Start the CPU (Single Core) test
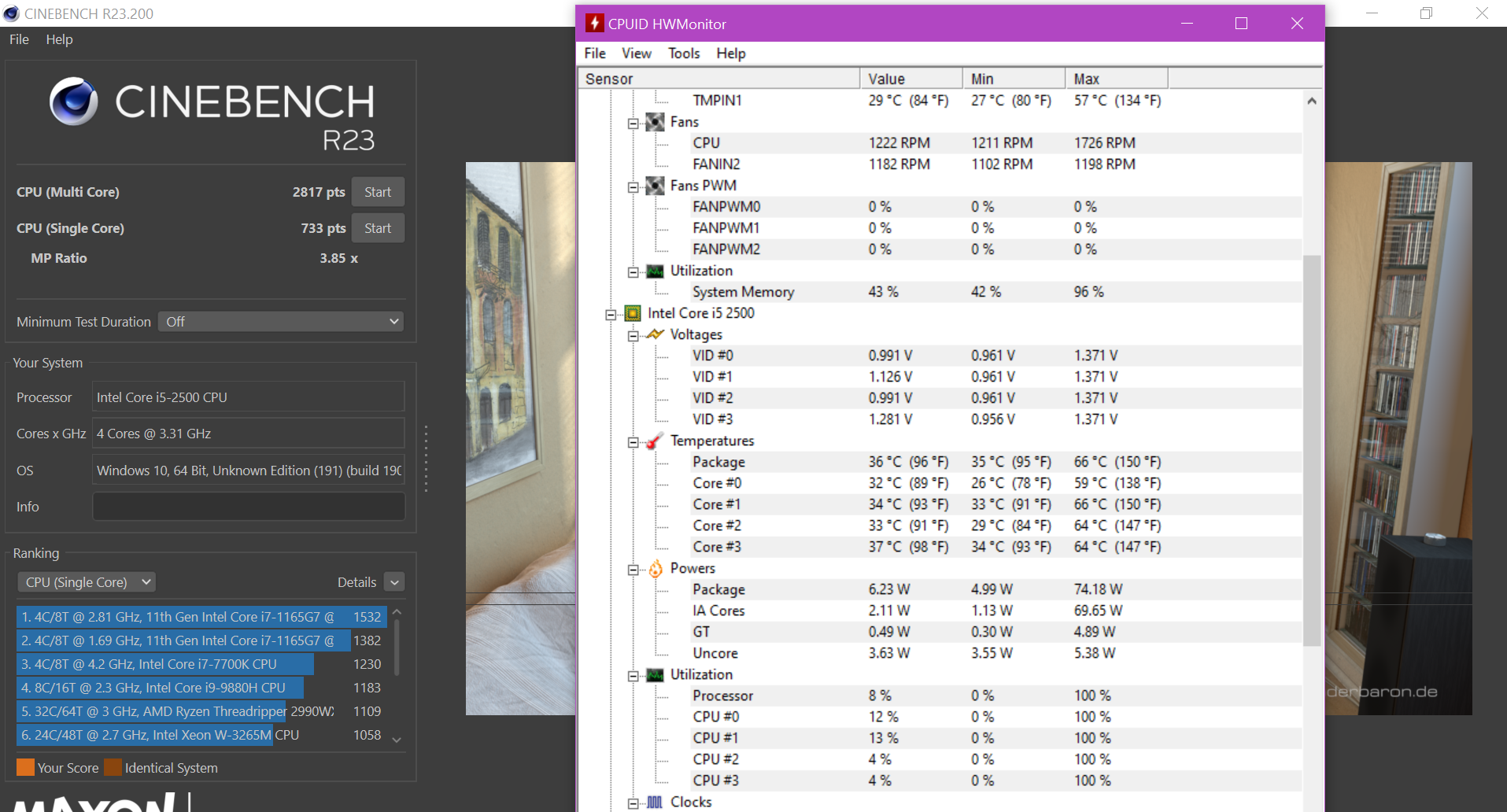 click(378, 228)
